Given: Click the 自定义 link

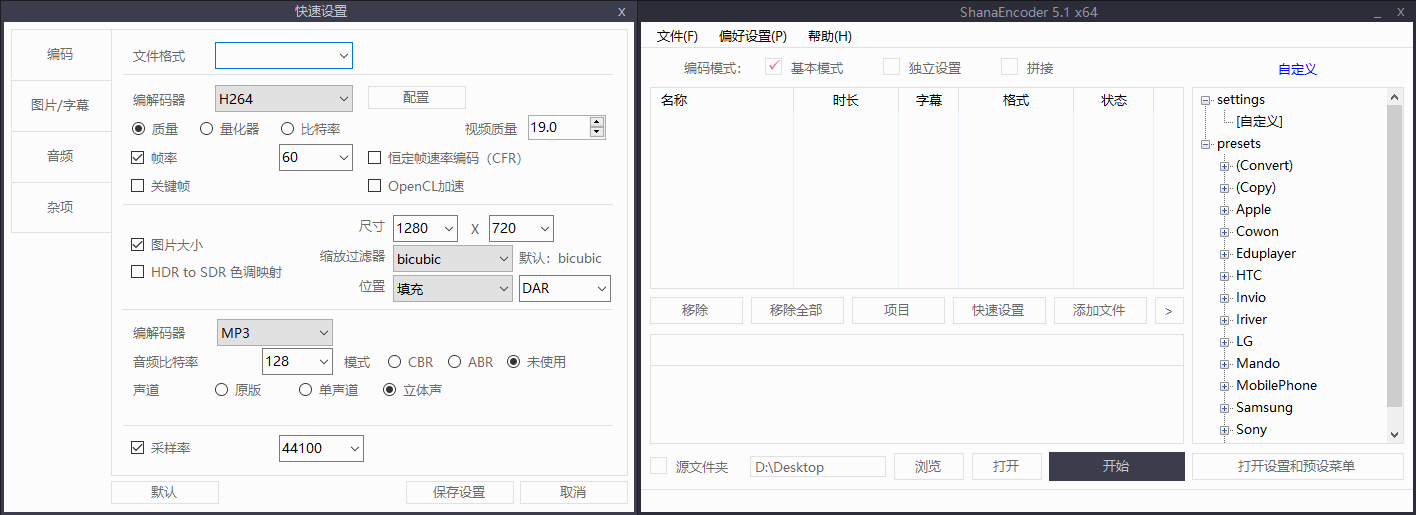Looking at the screenshot, I should pos(1297,69).
